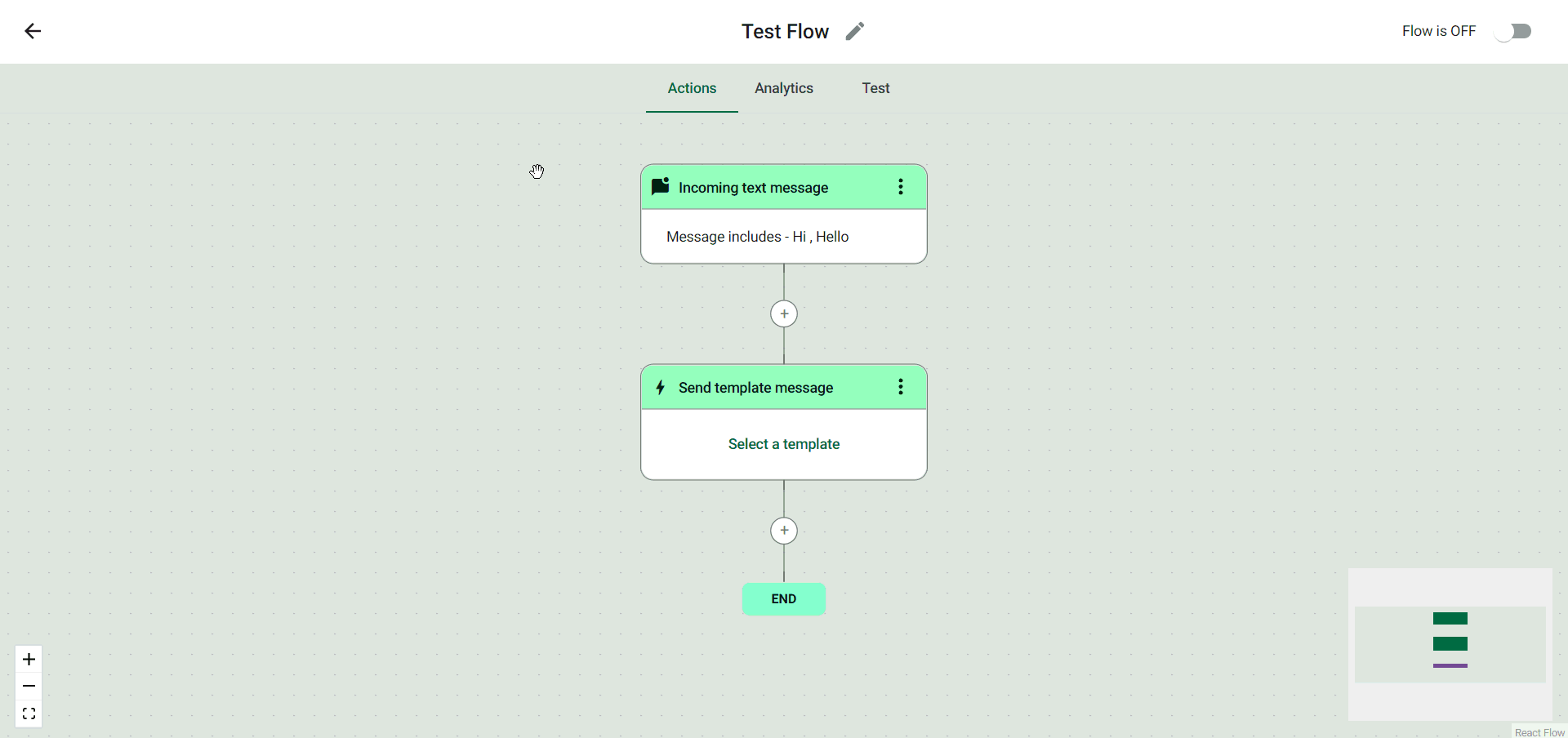
Task: Add step after Incoming text message
Action: pyautogui.click(x=784, y=314)
